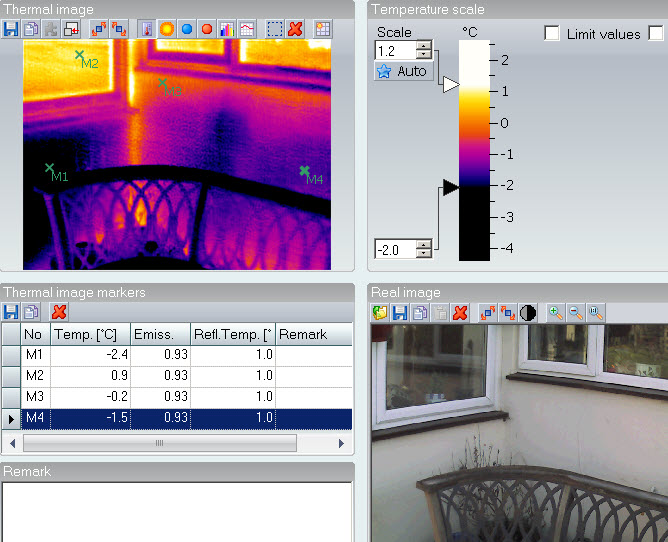Enable the Limit values checkbox
The width and height of the screenshot is (668, 542).
tap(552, 34)
